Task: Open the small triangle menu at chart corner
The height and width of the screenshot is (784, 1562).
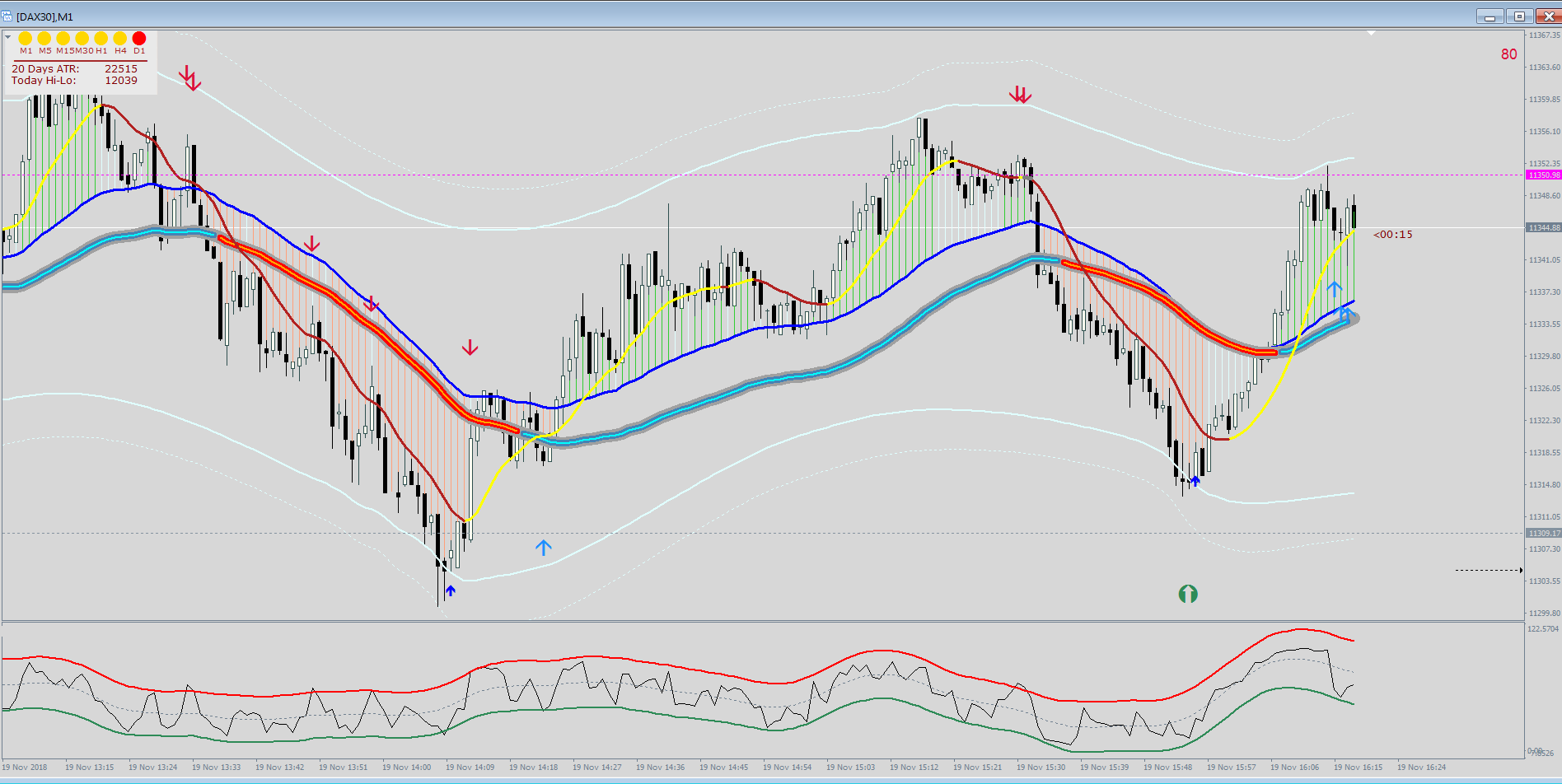Action: (7, 37)
